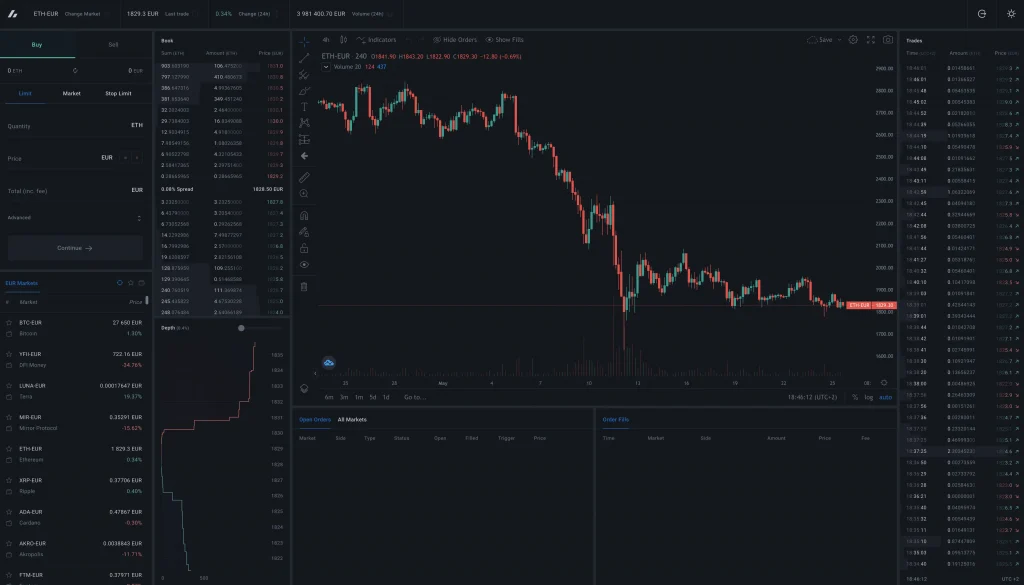Activate the magnet mode icon

[304, 215]
